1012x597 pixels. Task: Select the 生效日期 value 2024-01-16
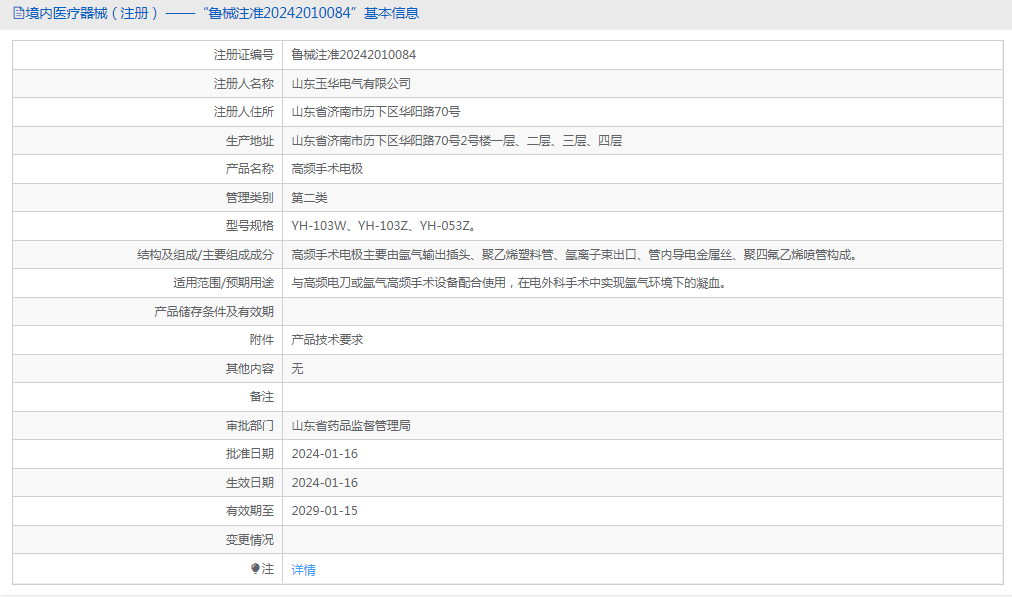point(324,483)
